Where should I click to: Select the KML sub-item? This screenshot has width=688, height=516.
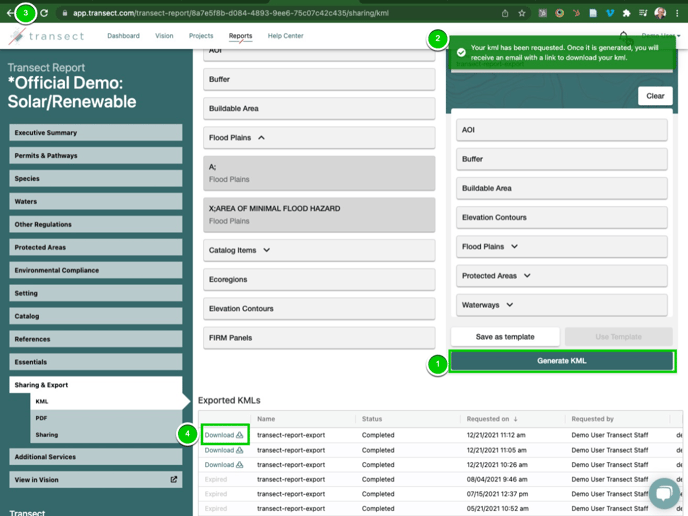pos(106,401)
